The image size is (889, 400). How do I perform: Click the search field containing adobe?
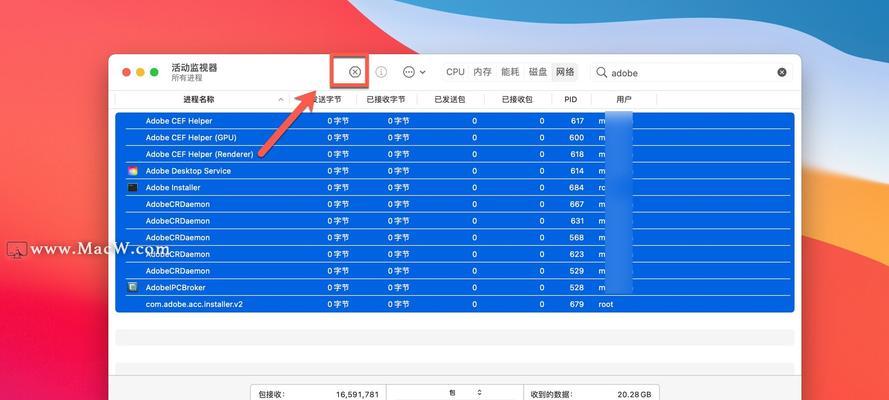tap(691, 73)
